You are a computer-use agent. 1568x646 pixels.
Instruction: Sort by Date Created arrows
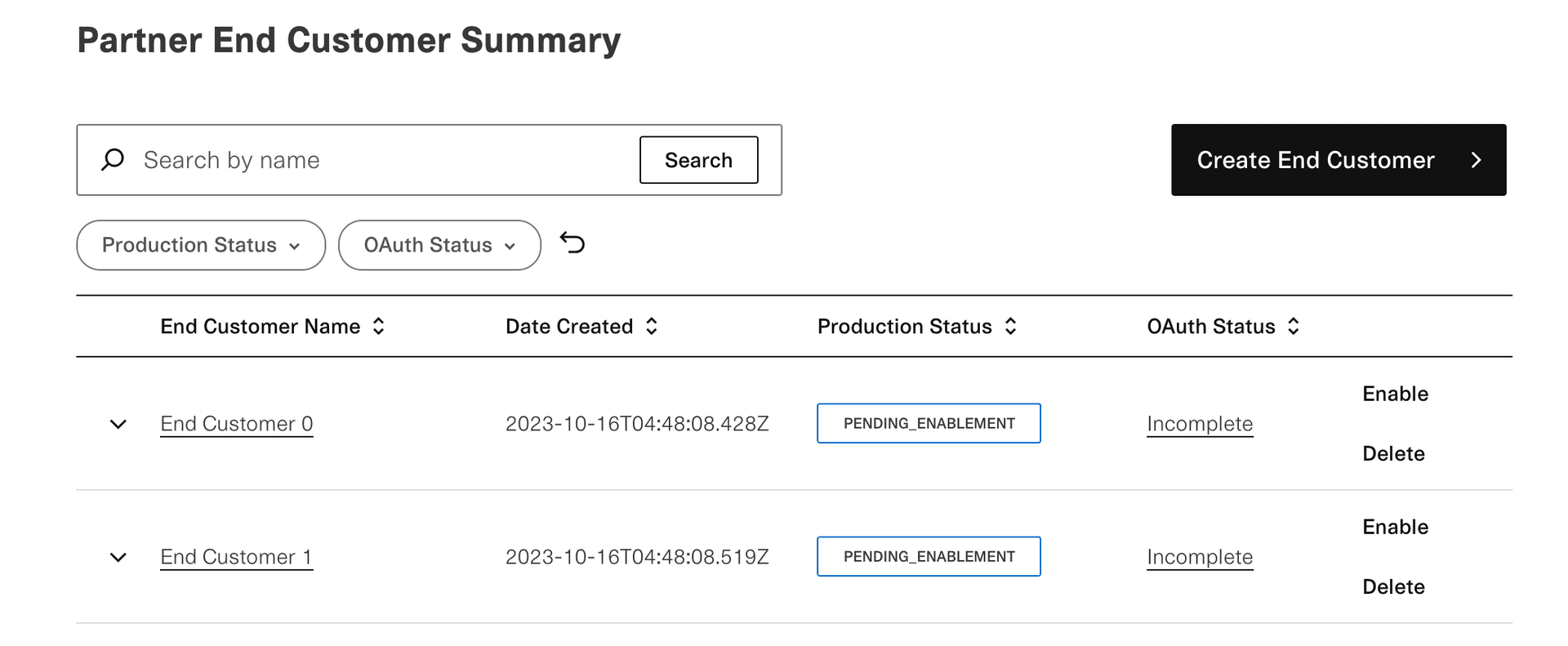point(652,327)
